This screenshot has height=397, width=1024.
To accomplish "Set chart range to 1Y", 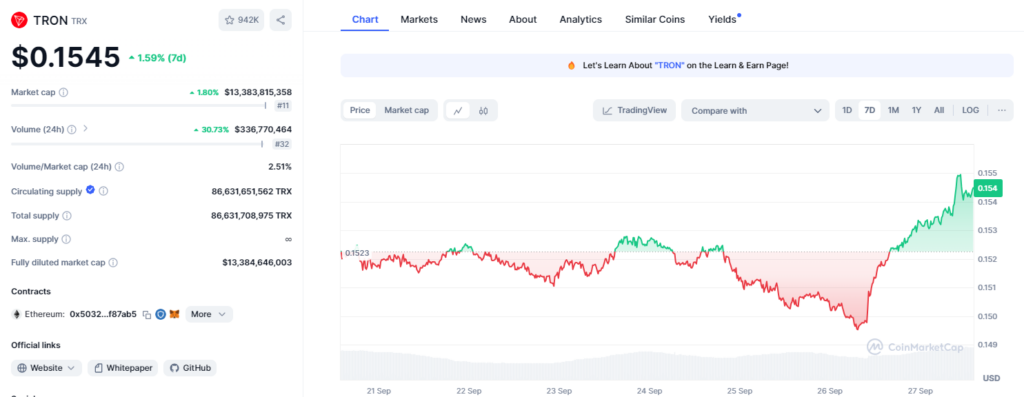I will [x=916, y=110].
